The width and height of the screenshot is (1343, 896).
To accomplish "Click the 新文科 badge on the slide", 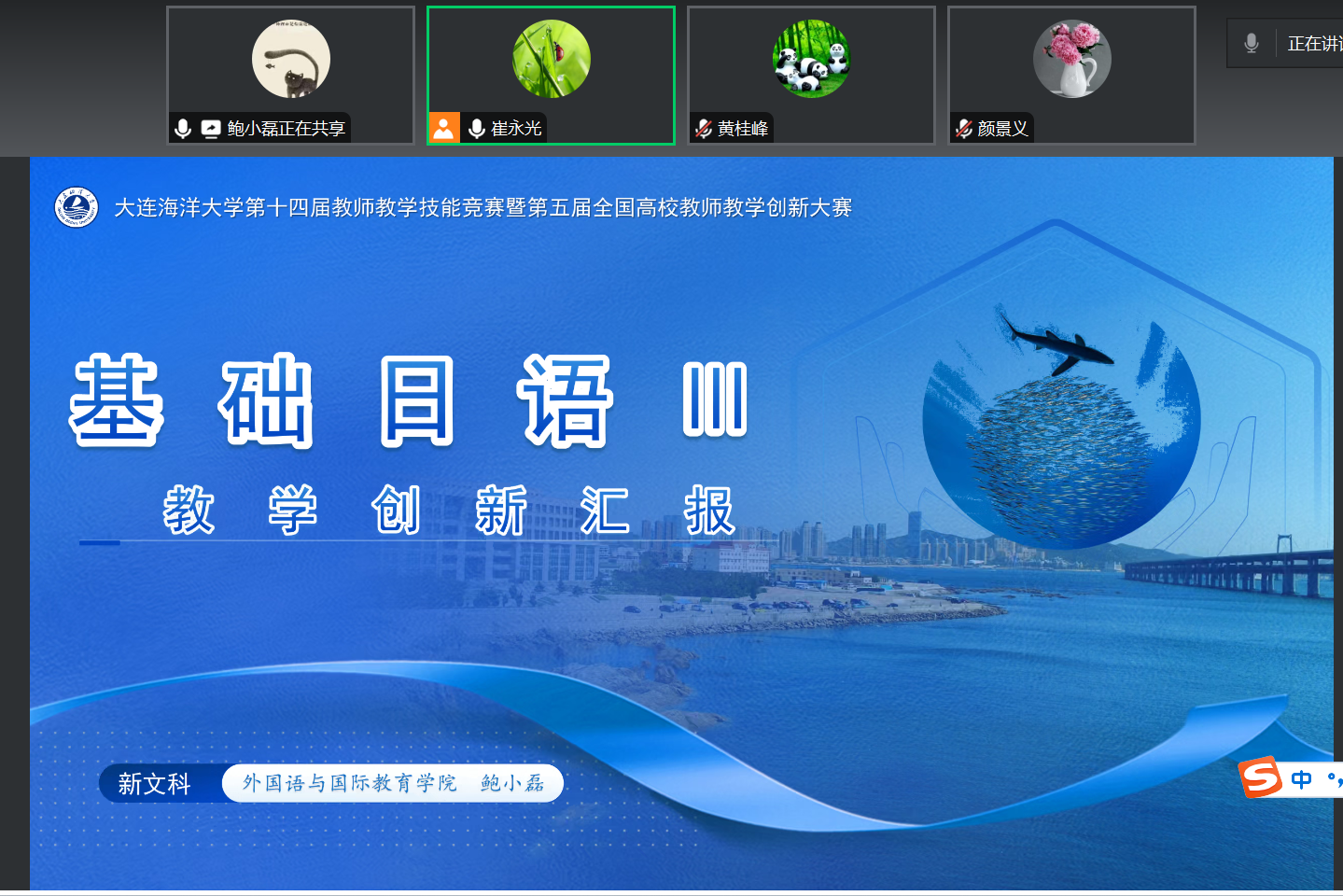I will click(155, 784).
